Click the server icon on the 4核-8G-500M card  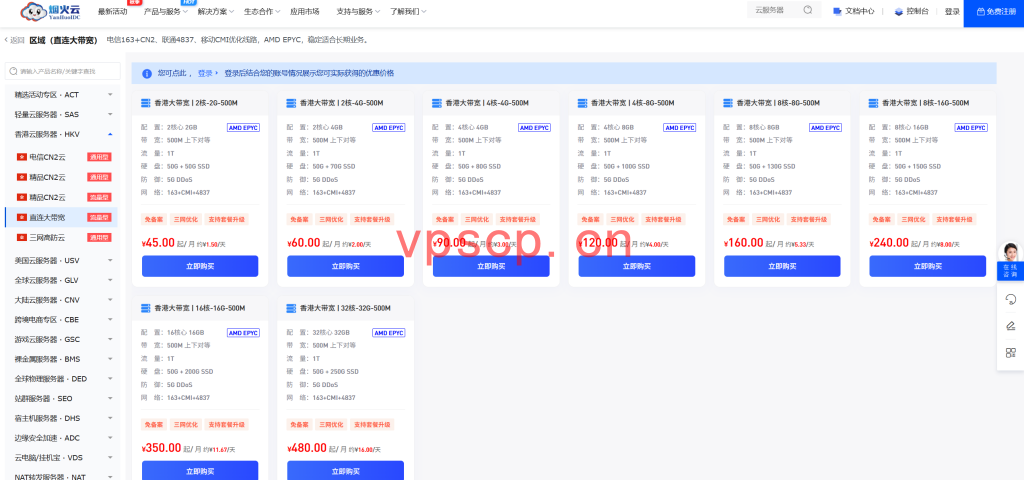(x=583, y=103)
